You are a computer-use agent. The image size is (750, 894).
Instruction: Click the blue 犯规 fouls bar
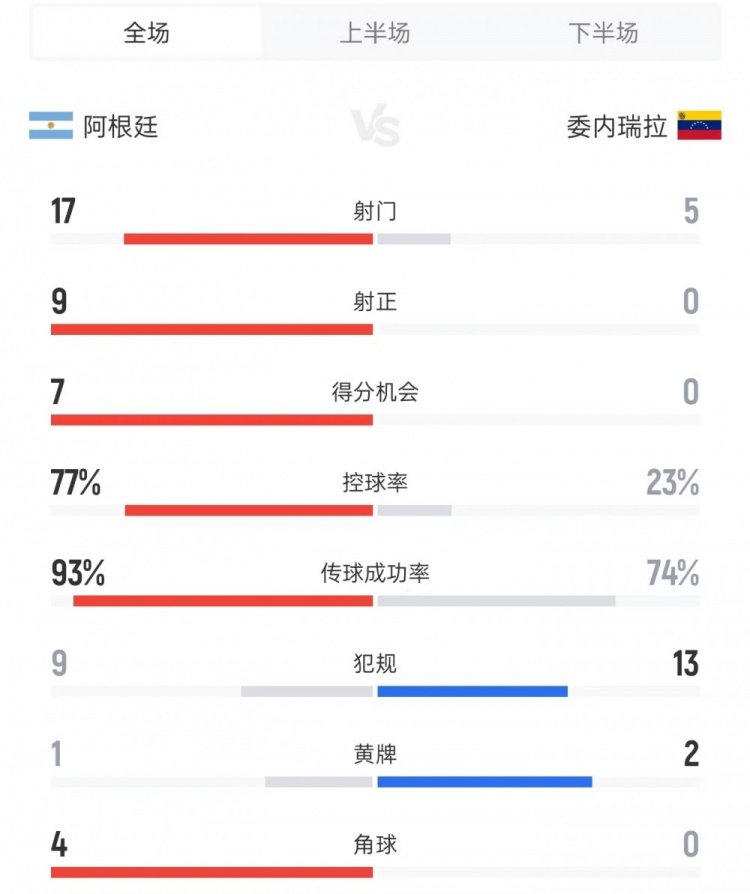point(472,692)
